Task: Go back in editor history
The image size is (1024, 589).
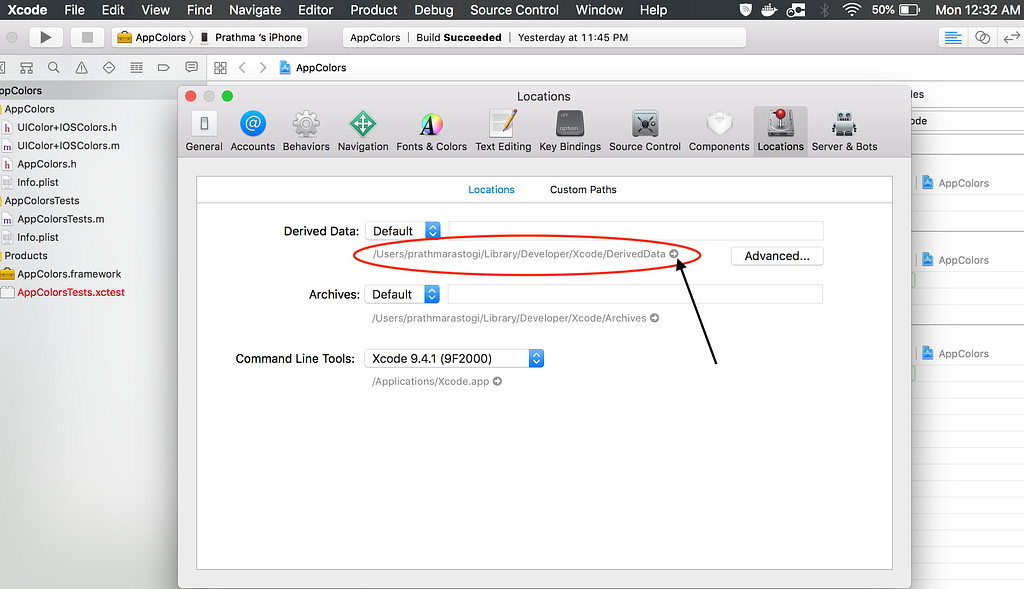Action: point(242,67)
